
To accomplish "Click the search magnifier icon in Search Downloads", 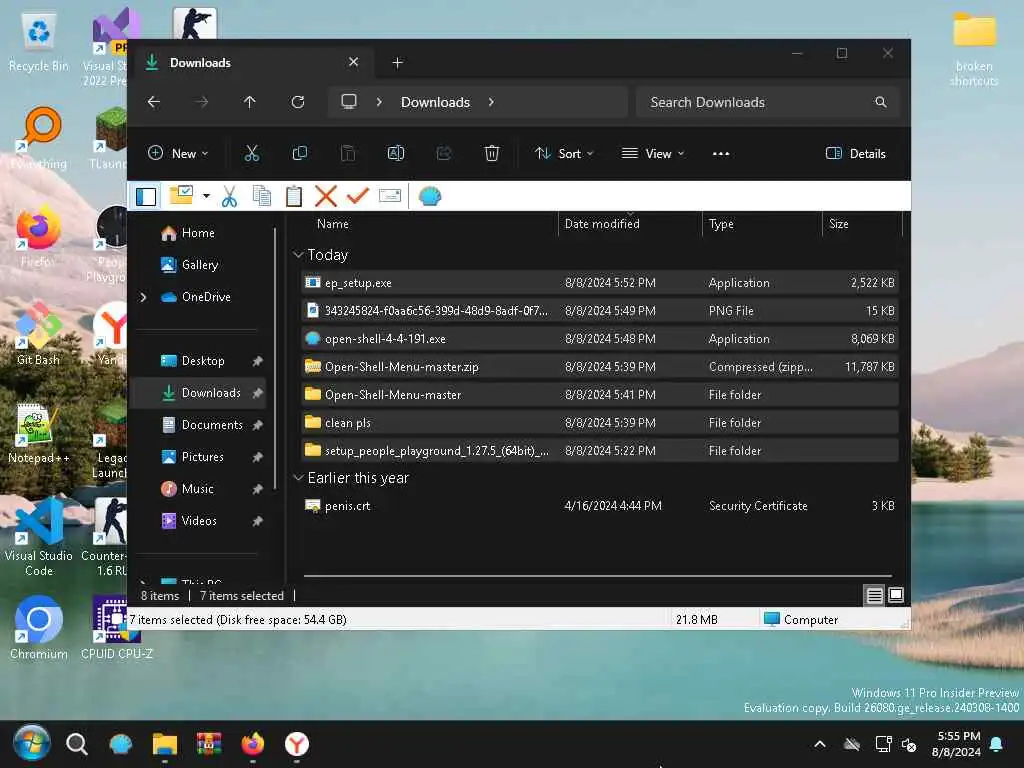I will coord(880,102).
